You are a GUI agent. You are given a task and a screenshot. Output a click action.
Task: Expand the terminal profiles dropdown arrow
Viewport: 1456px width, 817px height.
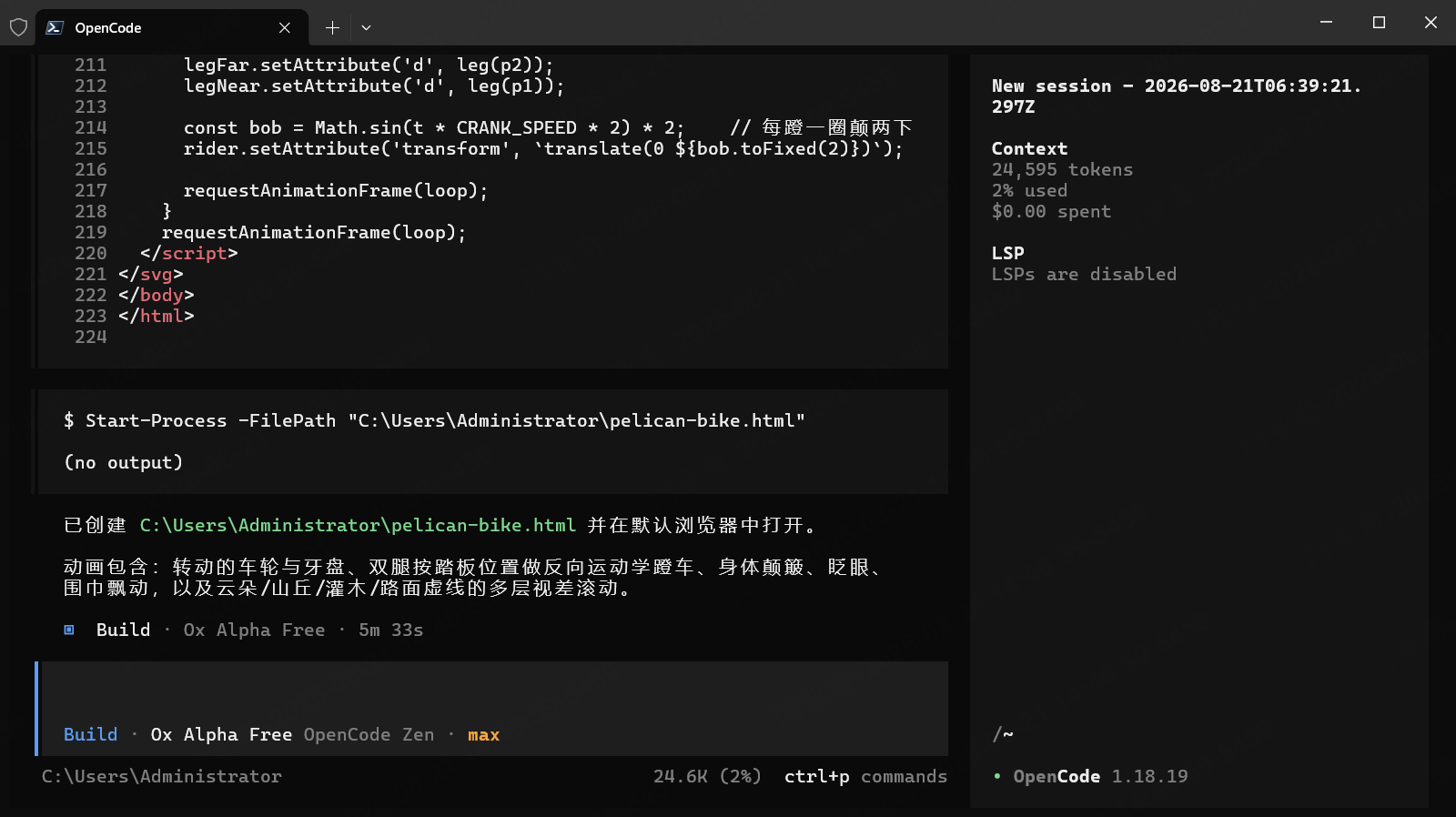366,27
